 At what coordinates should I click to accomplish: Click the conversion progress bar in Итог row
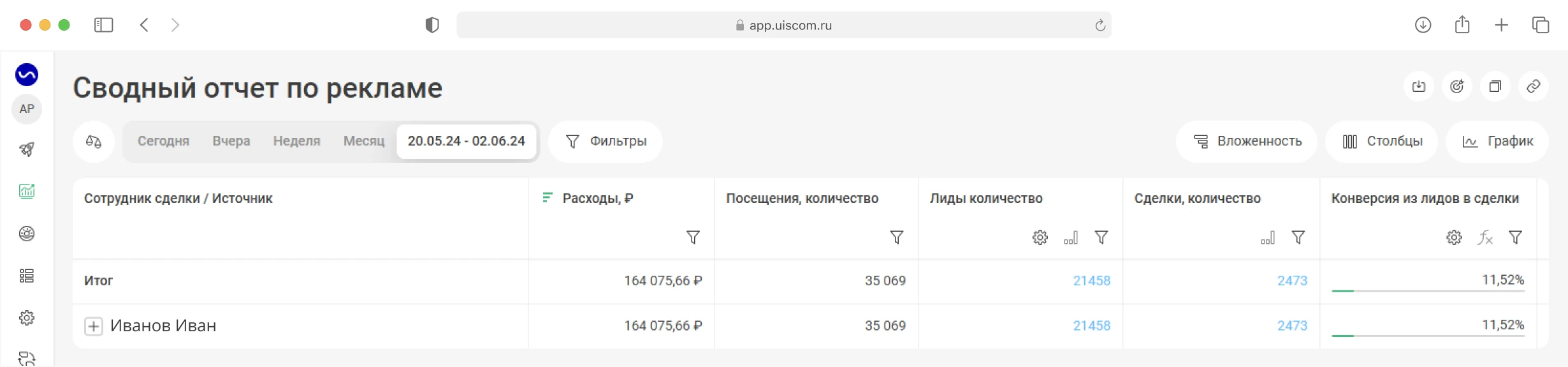pos(1428,291)
